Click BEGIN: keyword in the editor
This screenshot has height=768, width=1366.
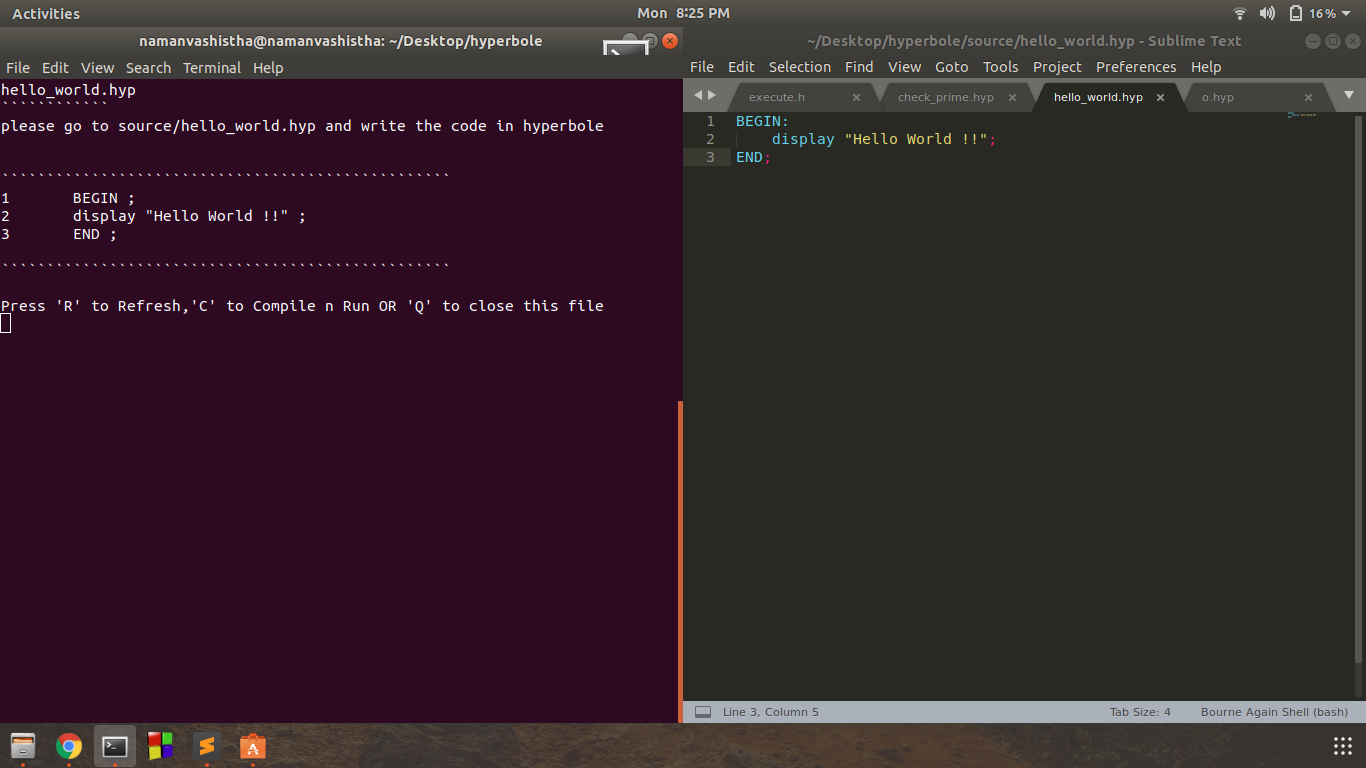762,121
